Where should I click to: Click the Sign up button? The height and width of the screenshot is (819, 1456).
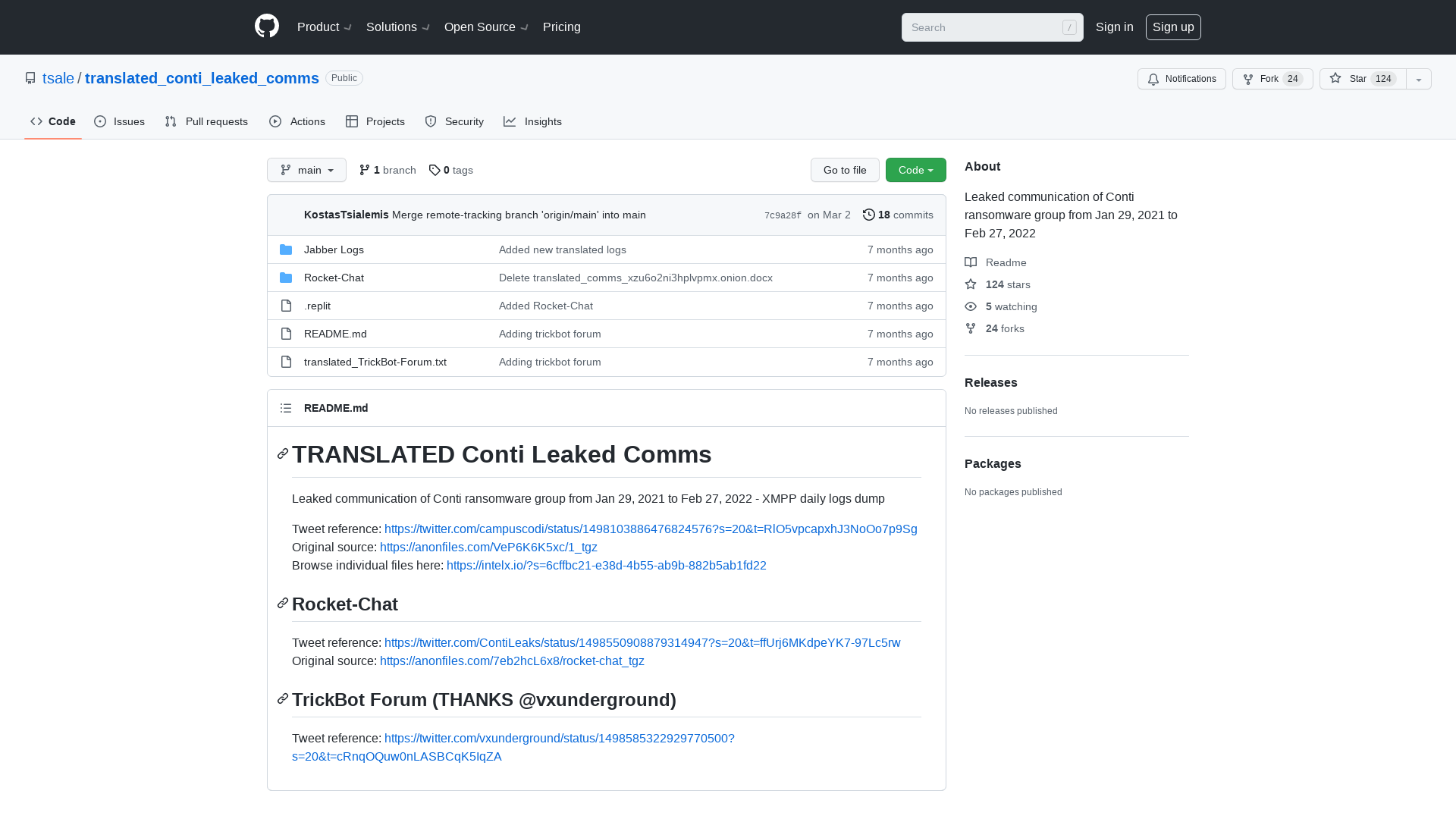pos(1173,27)
